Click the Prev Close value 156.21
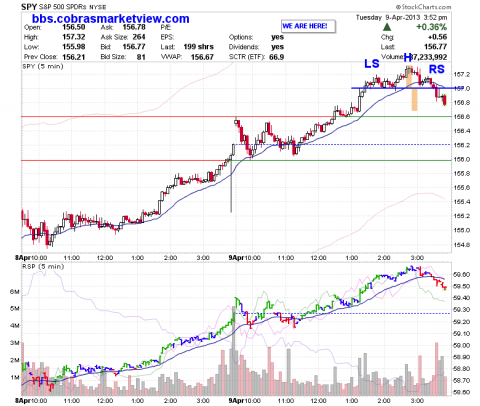480x406 pixels. [74, 57]
